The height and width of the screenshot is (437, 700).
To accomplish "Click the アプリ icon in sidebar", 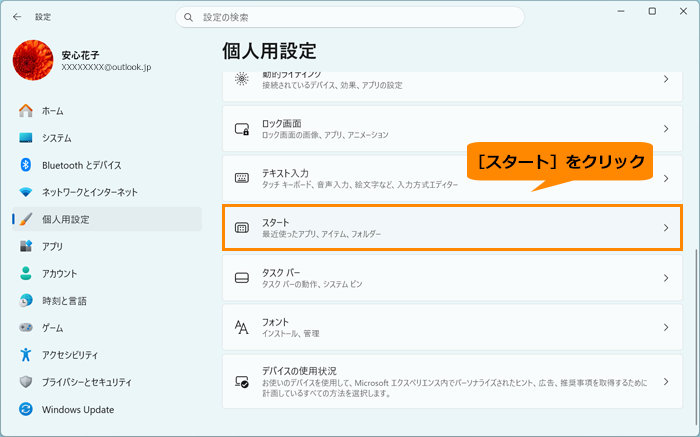I will coord(26,246).
